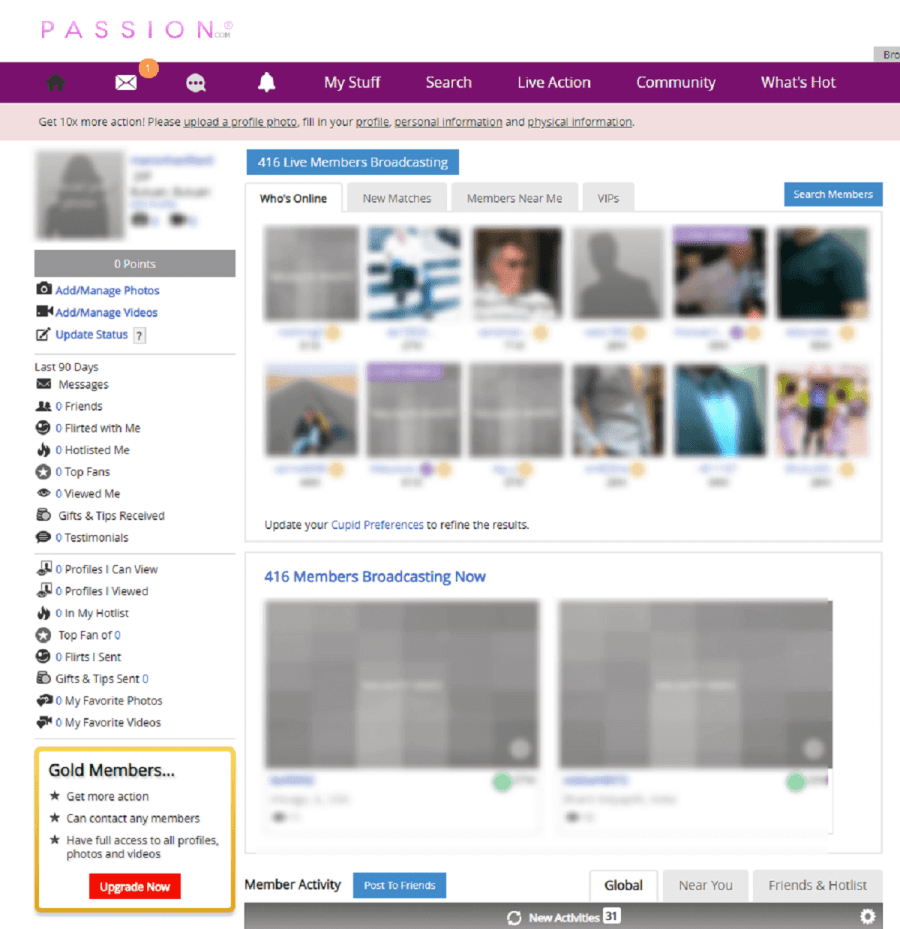
Task: Toggle the Global activity filter
Action: pos(623,885)
